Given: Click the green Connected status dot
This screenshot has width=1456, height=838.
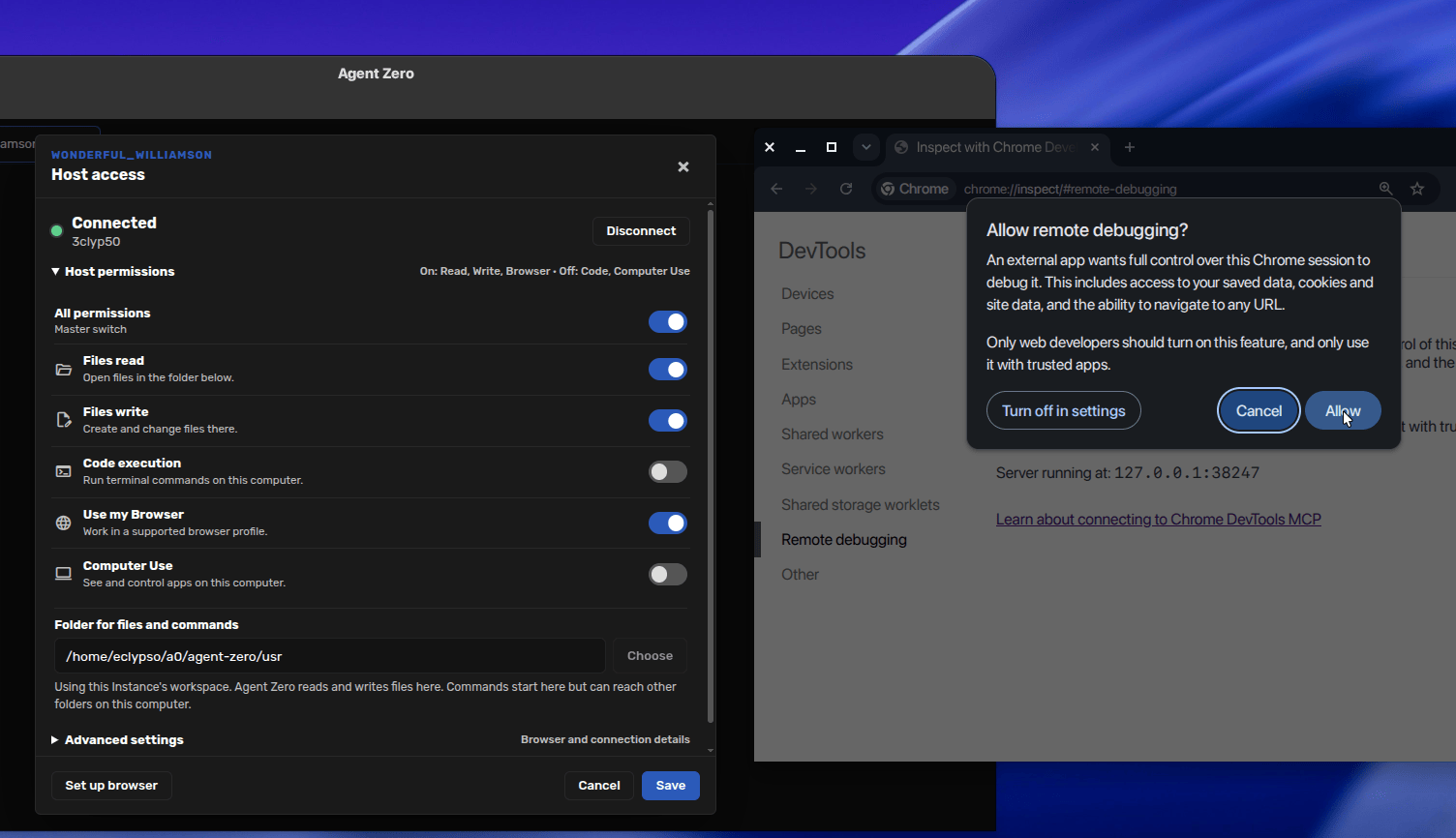Looking at the screenshot, I should (56, 230).
